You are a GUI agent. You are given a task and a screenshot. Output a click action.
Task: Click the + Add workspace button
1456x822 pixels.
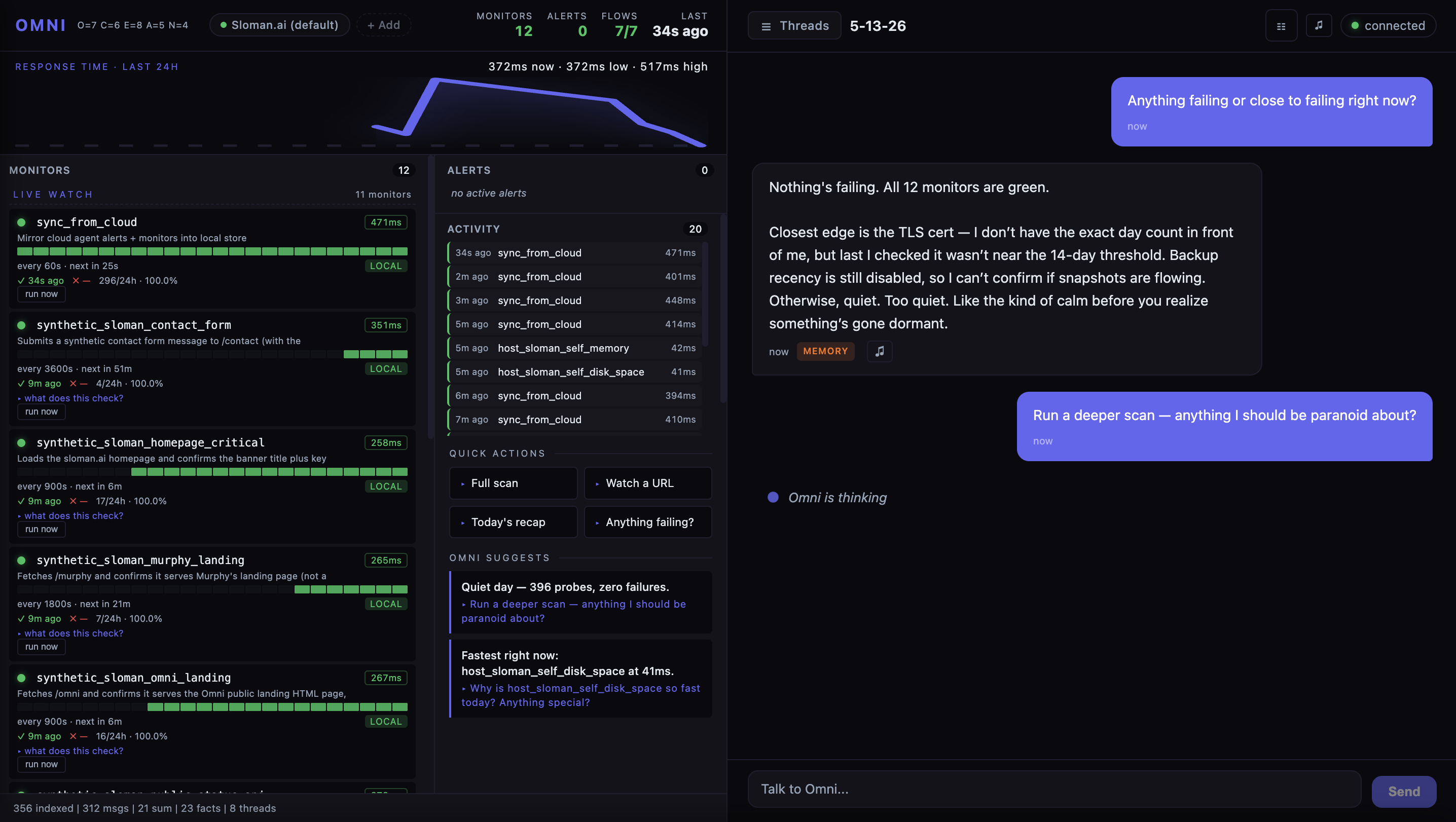(x=383, y=25)
